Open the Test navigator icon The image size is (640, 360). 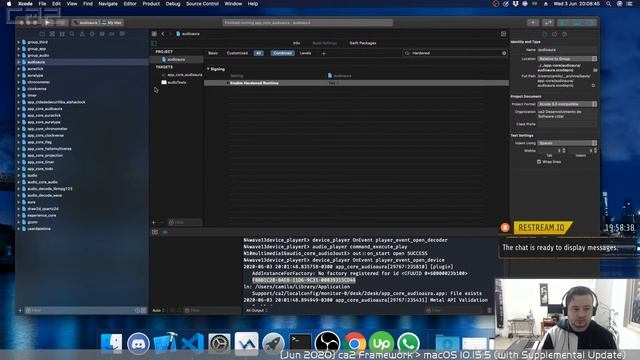(x=92, y=34)
